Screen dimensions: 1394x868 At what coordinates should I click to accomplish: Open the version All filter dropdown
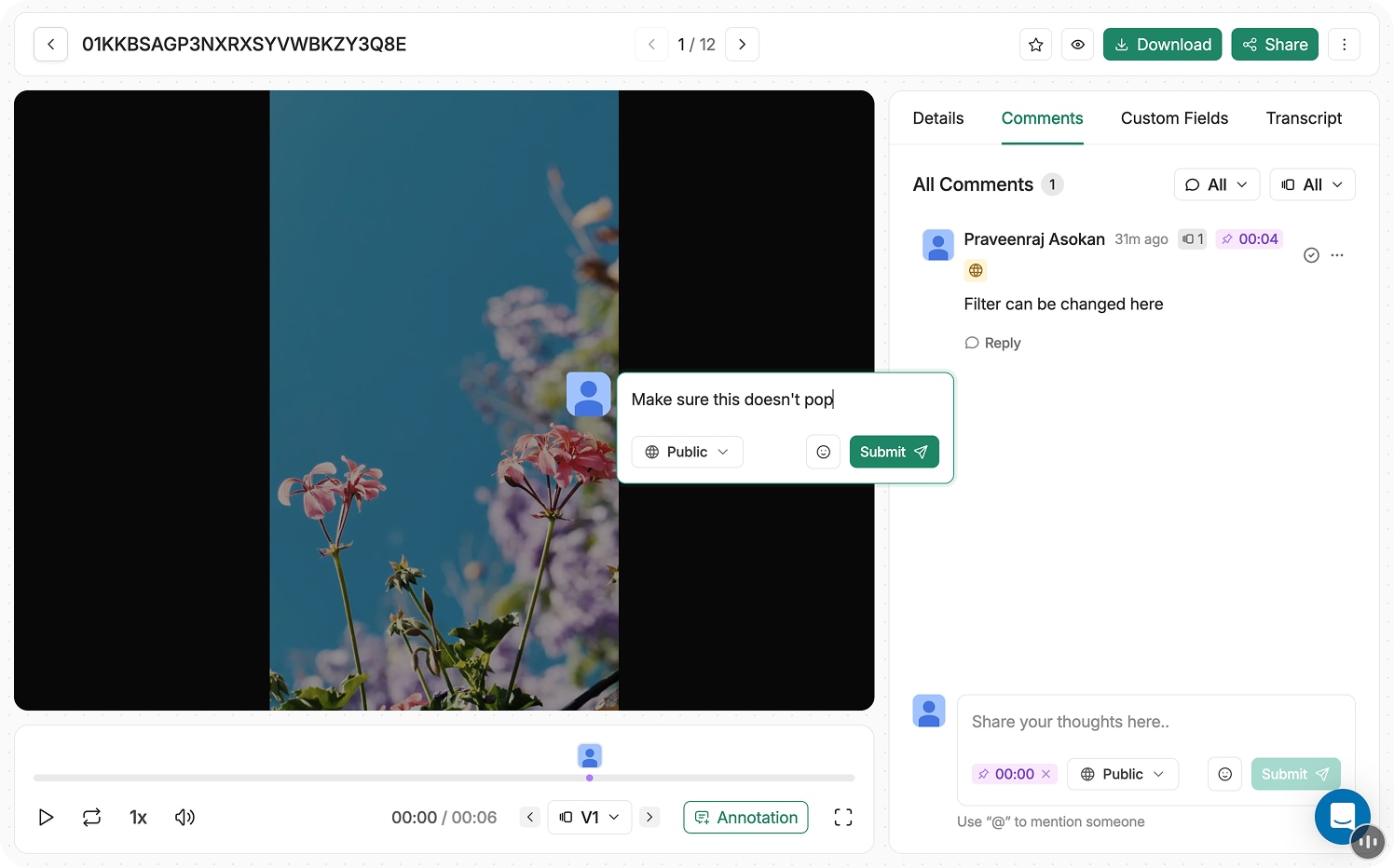(1312, 184)
